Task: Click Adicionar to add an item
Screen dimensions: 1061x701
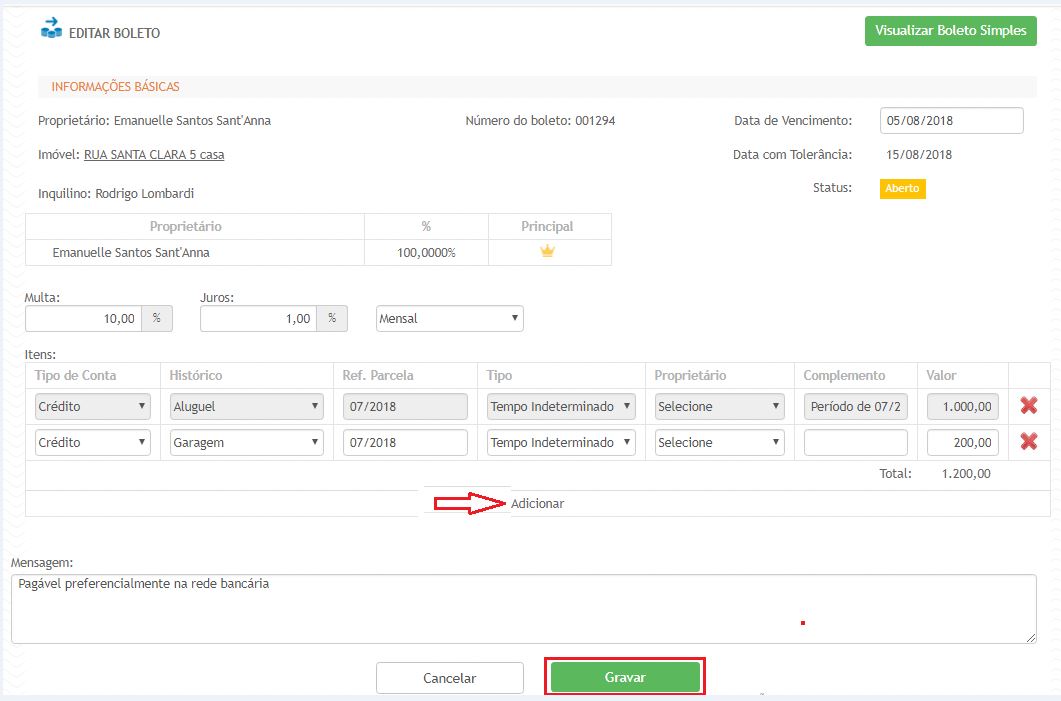Action: (537, 503)
